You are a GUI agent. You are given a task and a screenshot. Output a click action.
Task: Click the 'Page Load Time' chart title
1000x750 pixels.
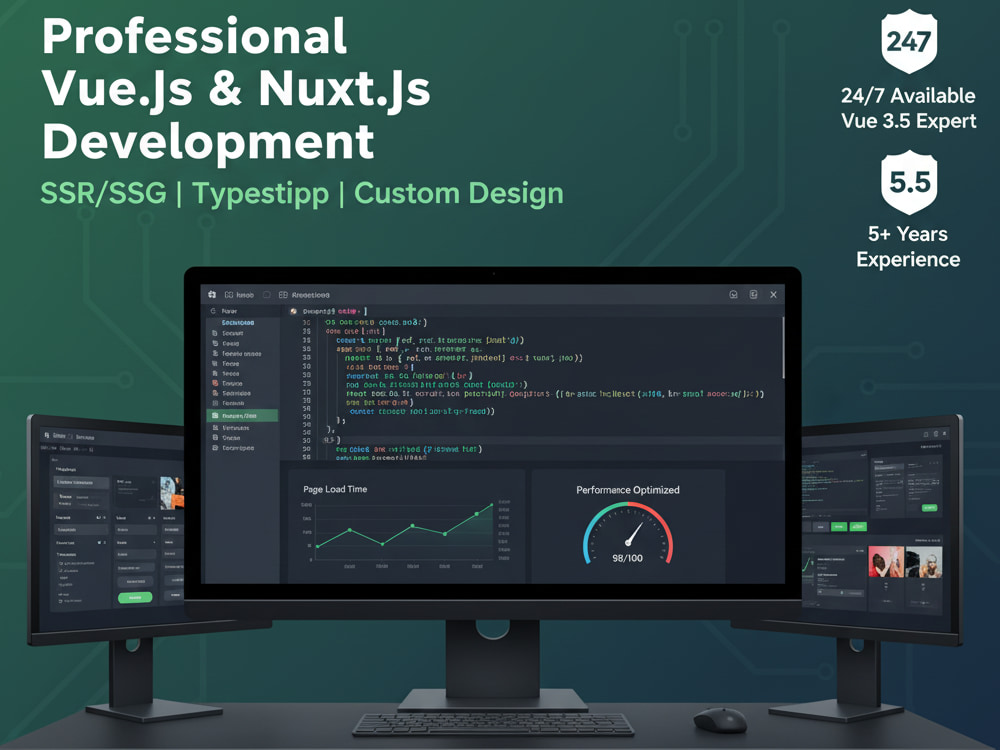tap(335, 489)
